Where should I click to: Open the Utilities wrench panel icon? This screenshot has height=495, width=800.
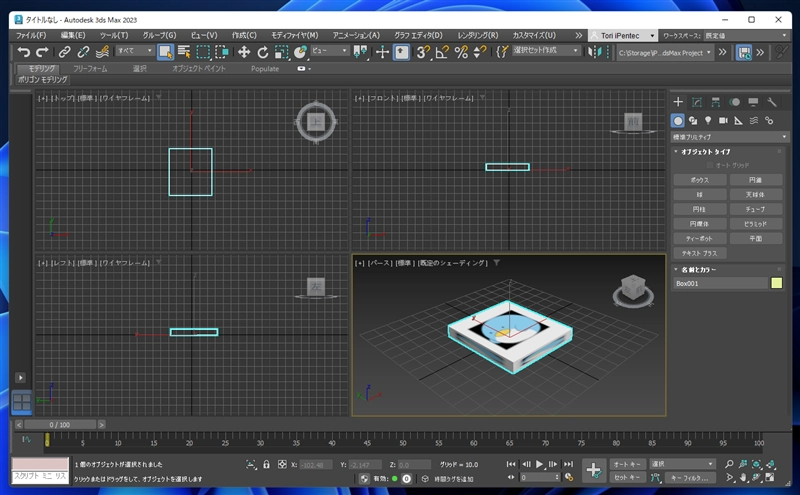point(772,102)
